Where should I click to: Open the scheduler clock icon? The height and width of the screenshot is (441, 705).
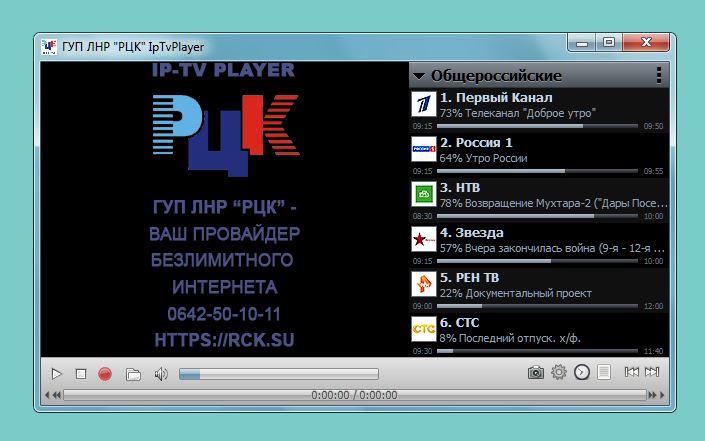(582, 373)
